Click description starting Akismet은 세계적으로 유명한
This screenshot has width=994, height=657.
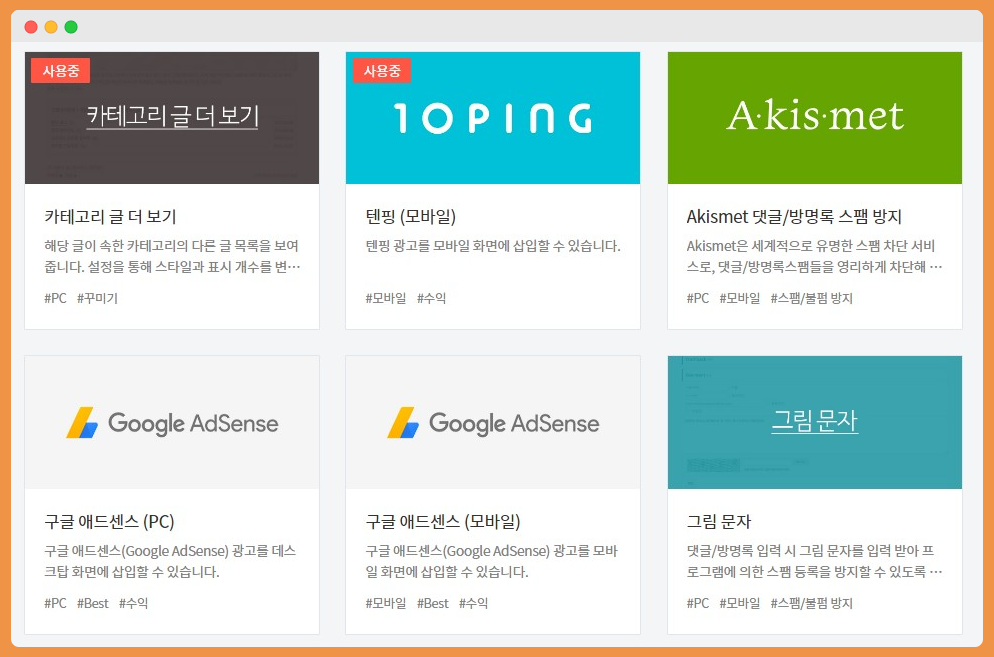click(x=815, y=256)
